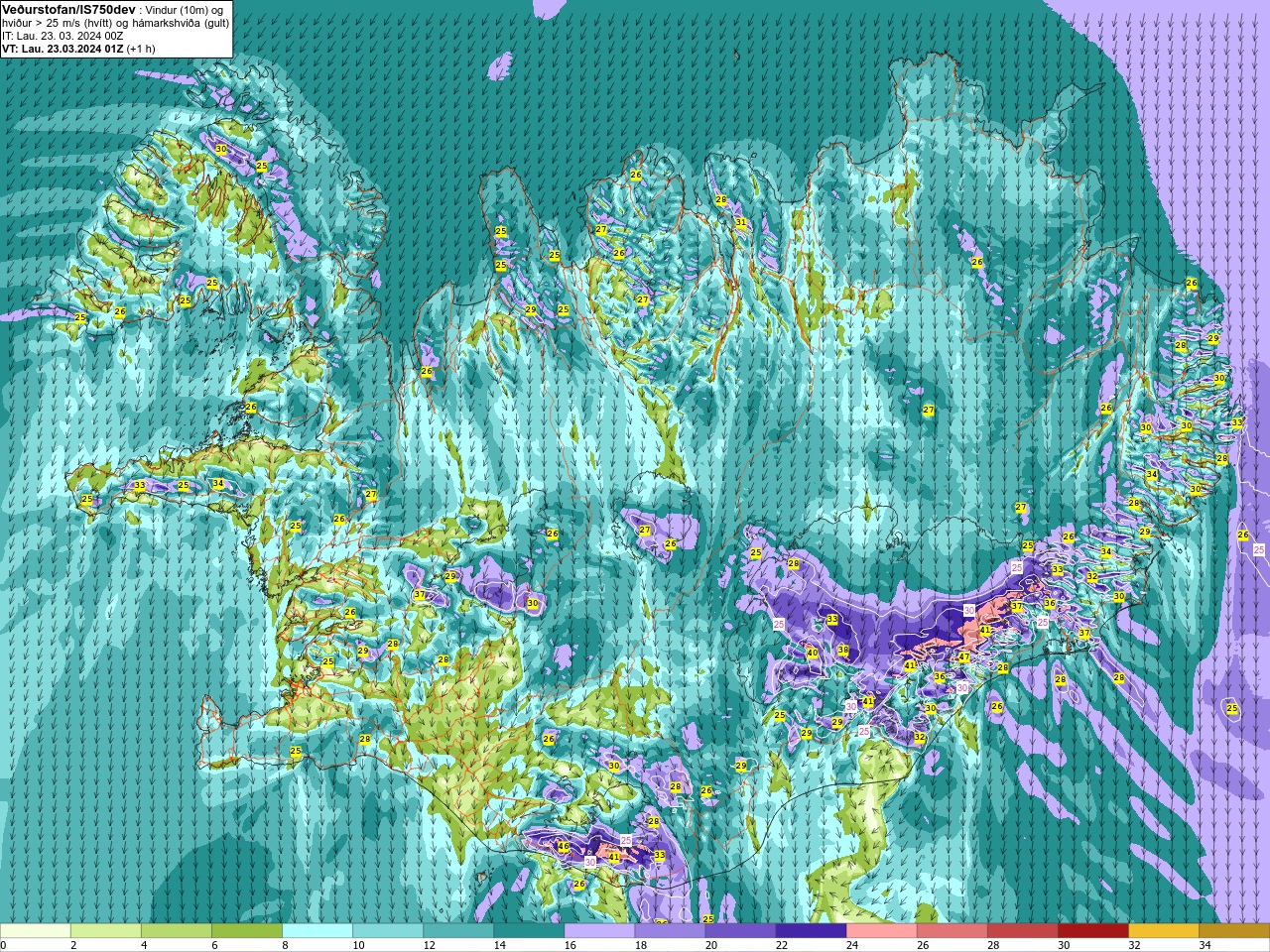This screenshot has width=1270, height=952.
Task: Click the lavender 16–18 m/s legend swatch
Action: pos(599,931)
